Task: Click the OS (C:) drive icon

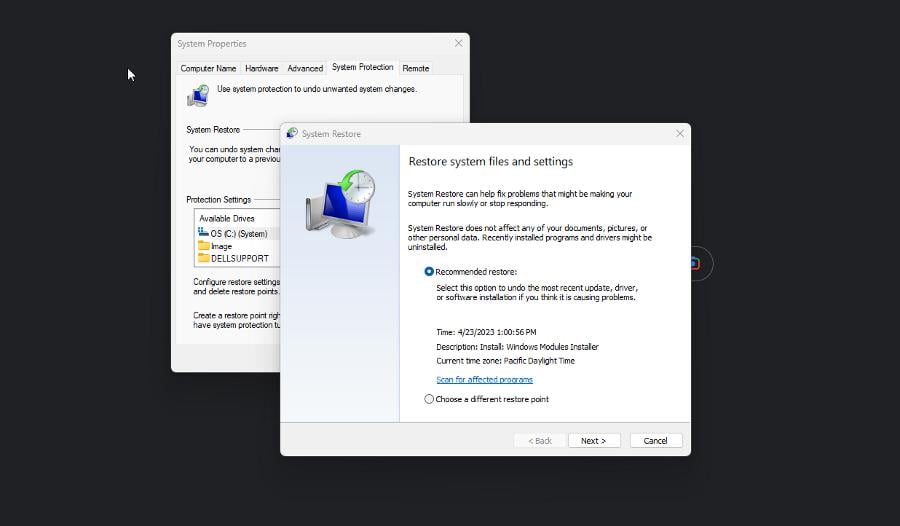Action: (203, 233)
